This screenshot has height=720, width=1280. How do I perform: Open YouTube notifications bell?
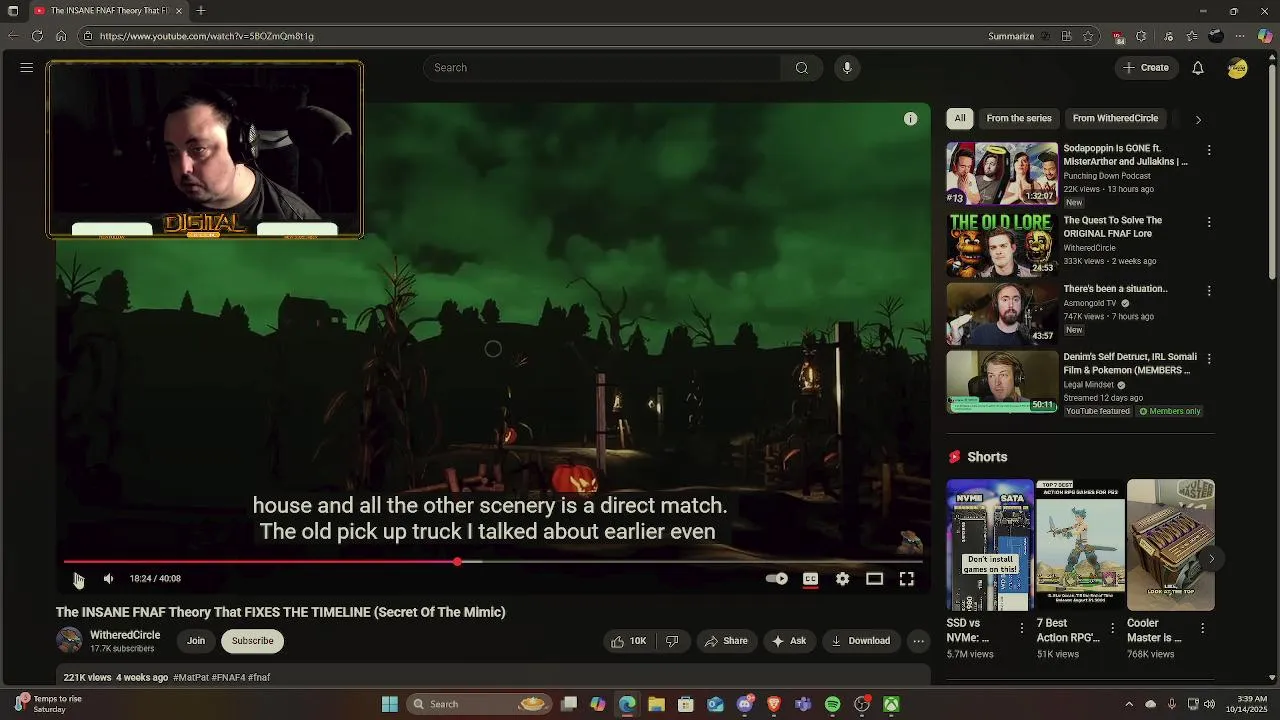[1198, 68]
